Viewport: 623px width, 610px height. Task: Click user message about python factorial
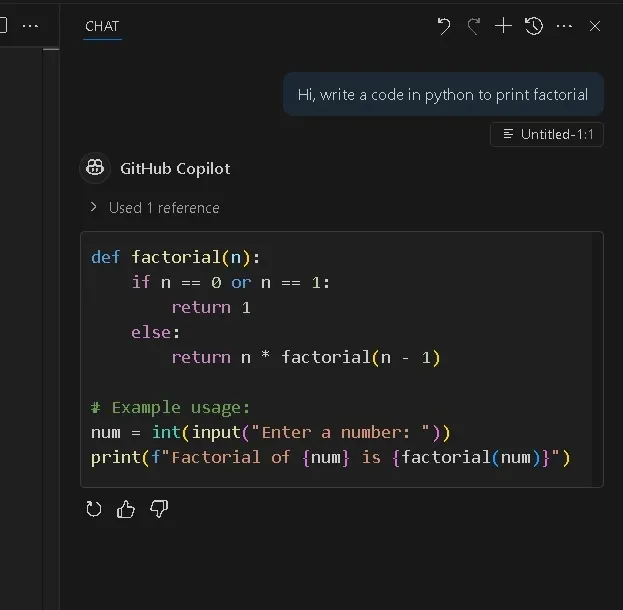pyautogui.click(x=443, y=95)
